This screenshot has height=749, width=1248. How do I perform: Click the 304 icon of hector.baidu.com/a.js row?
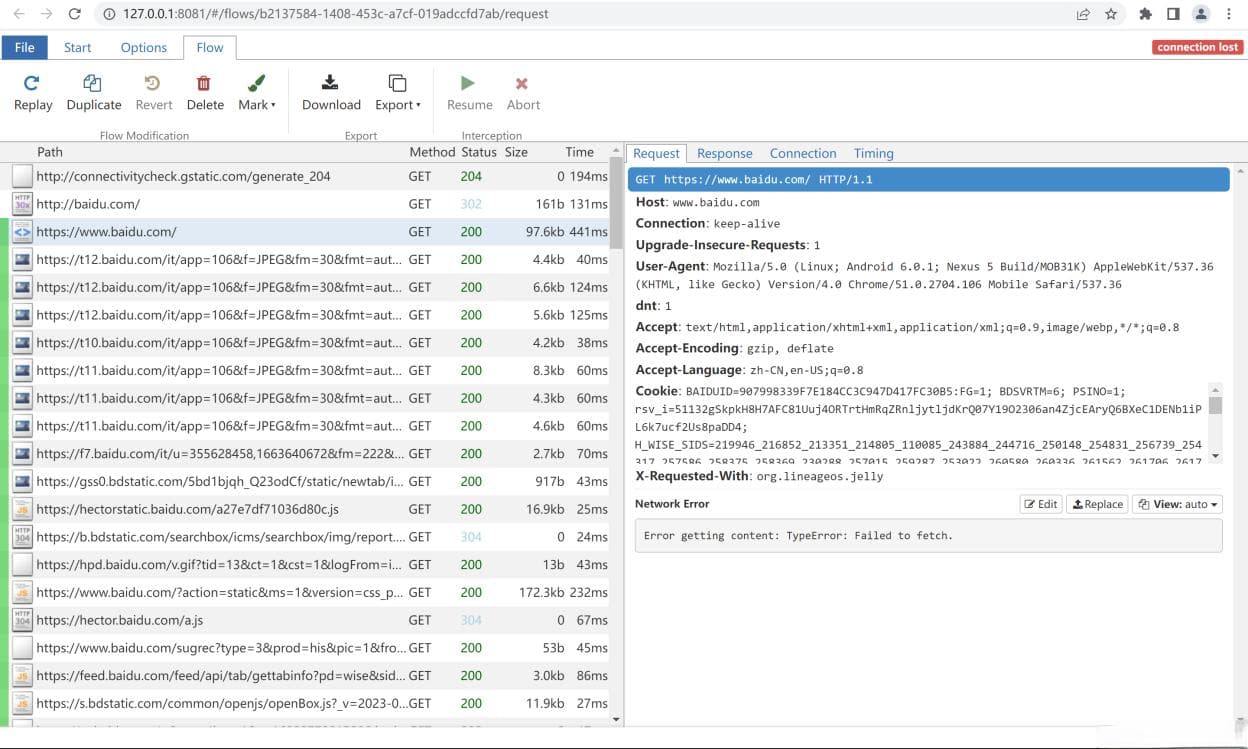pyautogui.click(x=22, y=620)
